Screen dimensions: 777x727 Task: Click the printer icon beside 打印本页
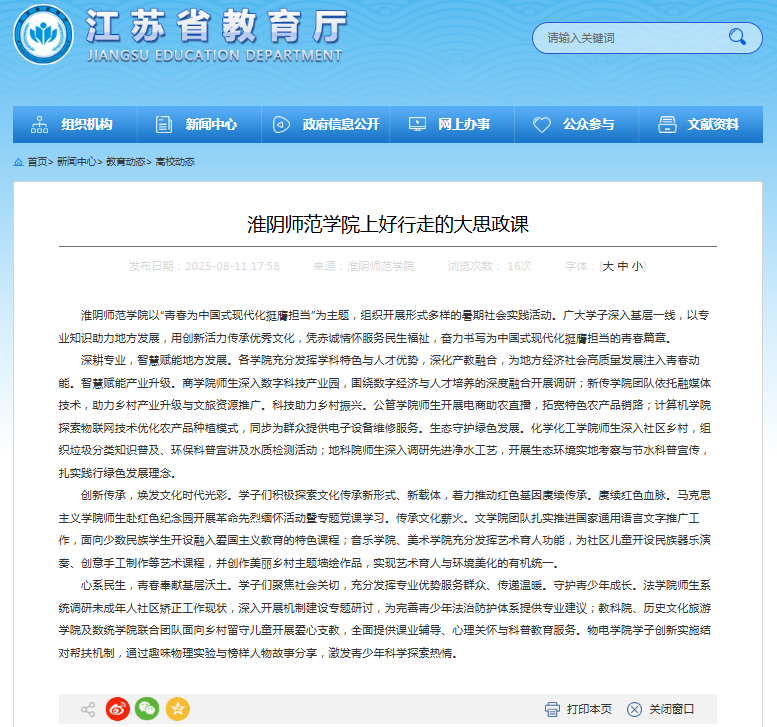pyautogui.click(x=552, y=710)
